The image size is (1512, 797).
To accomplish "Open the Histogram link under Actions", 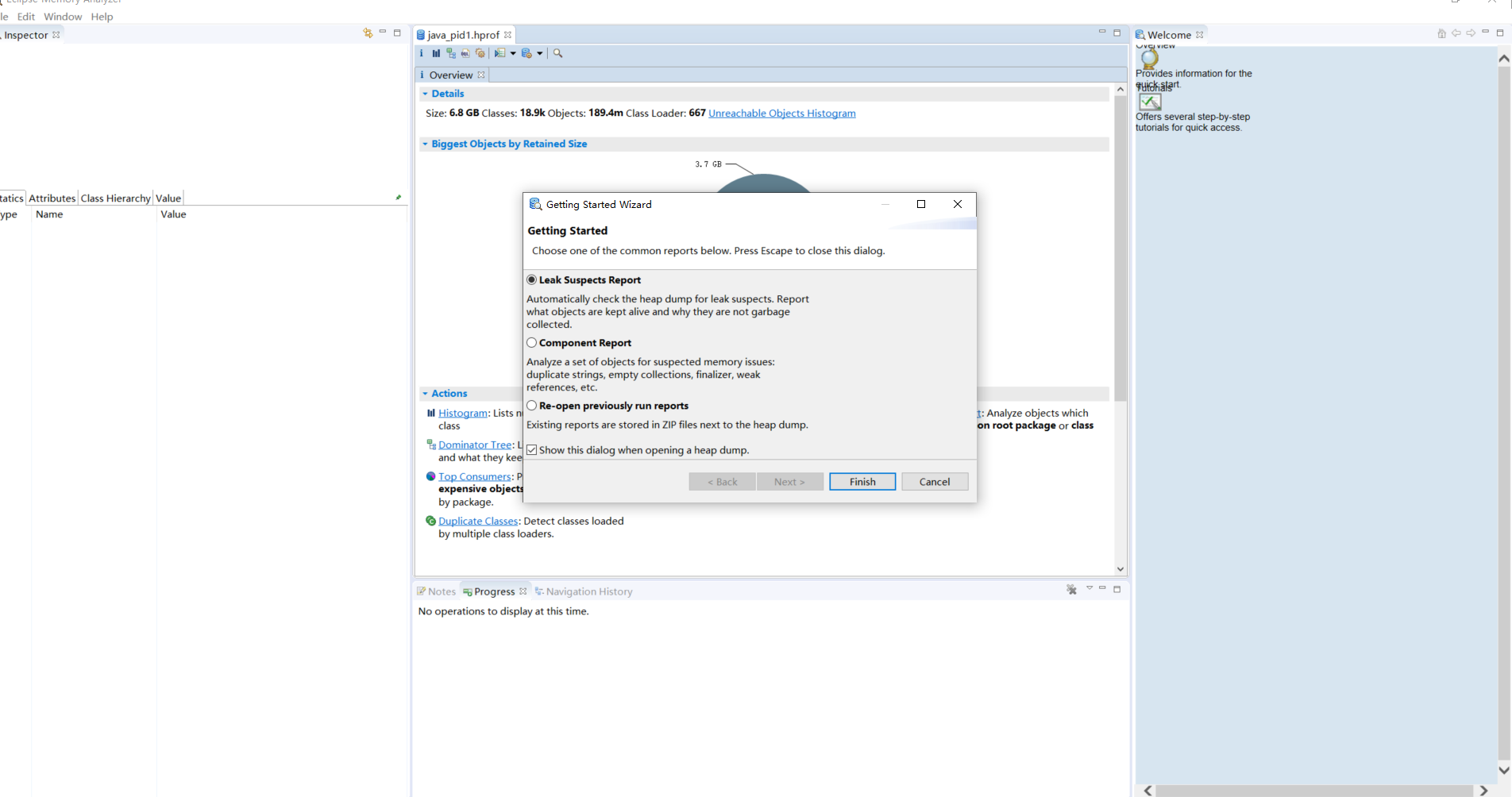I will coord(463,413).
